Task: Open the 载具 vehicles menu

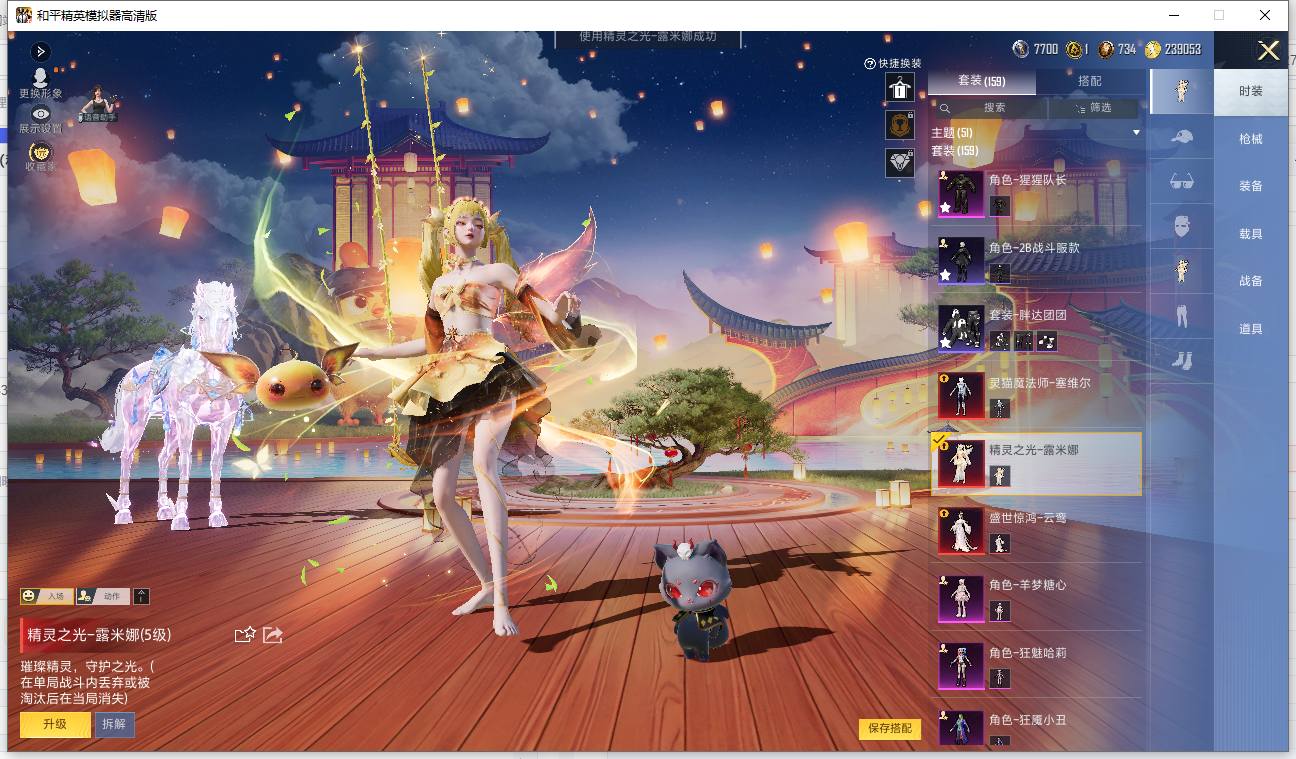Action: click(x=1250, y=234)
